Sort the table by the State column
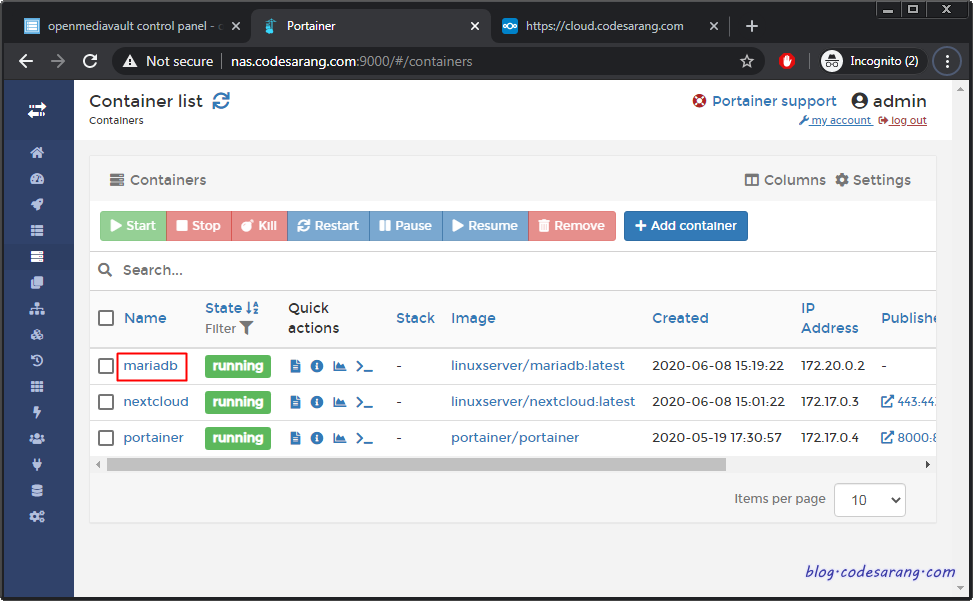The image size is (973, 601). [x=231, y=308]
